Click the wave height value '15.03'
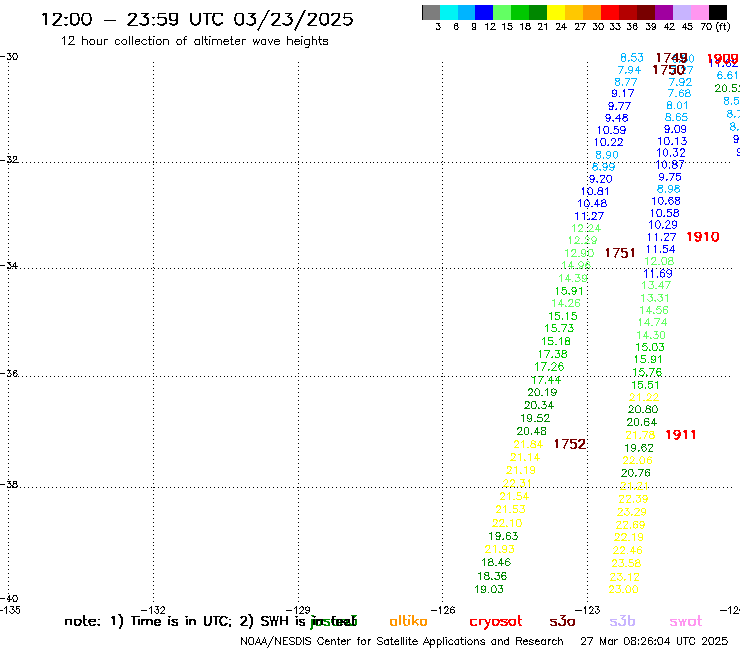This screenshot has height=650, width=740. (649, 347)
